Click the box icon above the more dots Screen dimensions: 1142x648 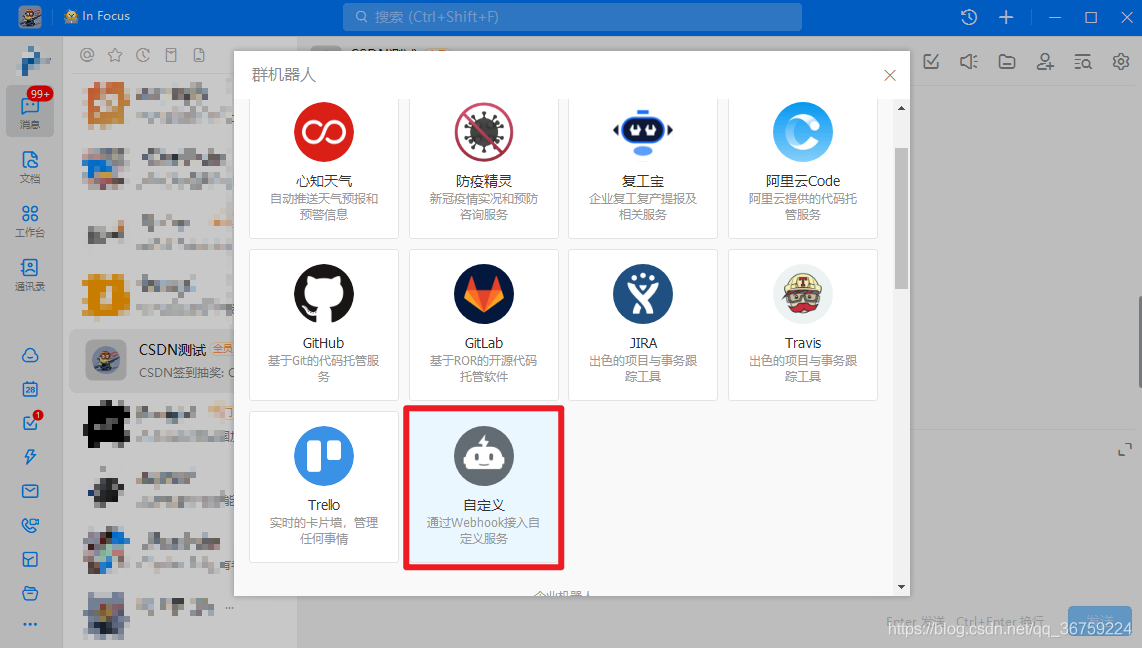(30, 593)
